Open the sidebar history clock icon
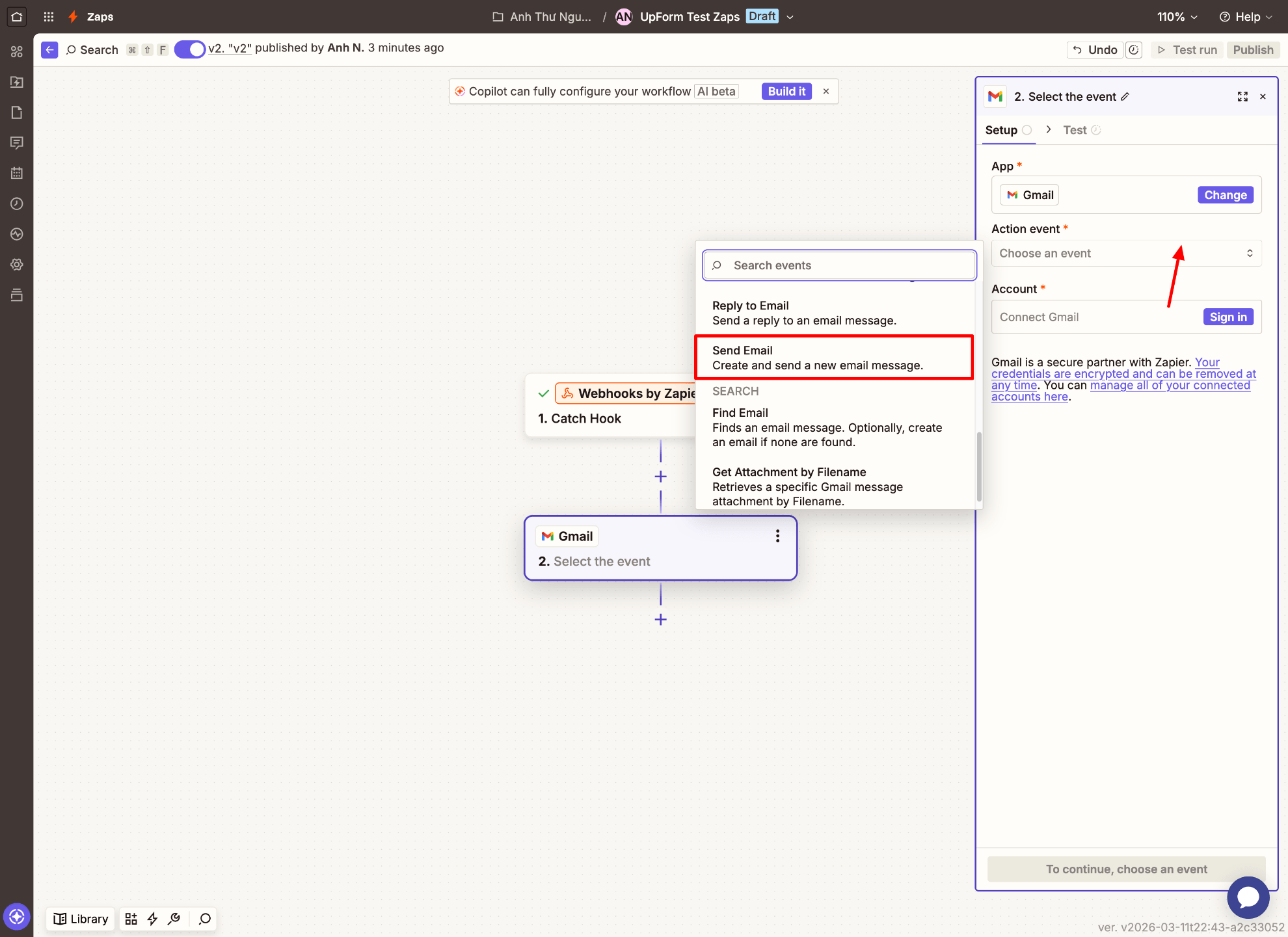The width and height of the screenshot is (1288, 937). pos(17,204)
